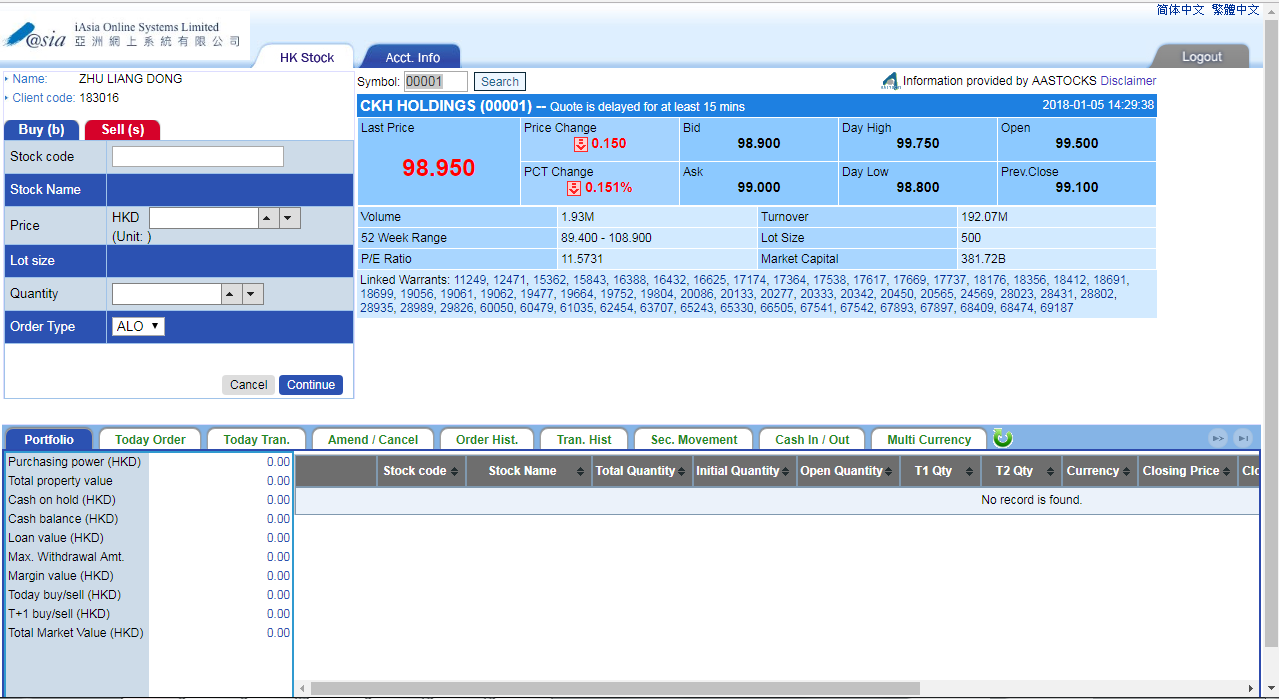Image resolution: width=1279 pixels, height=699 pixels.
Task: Click the Market Capital value 381.72B
Action: [x=983, y=259]
